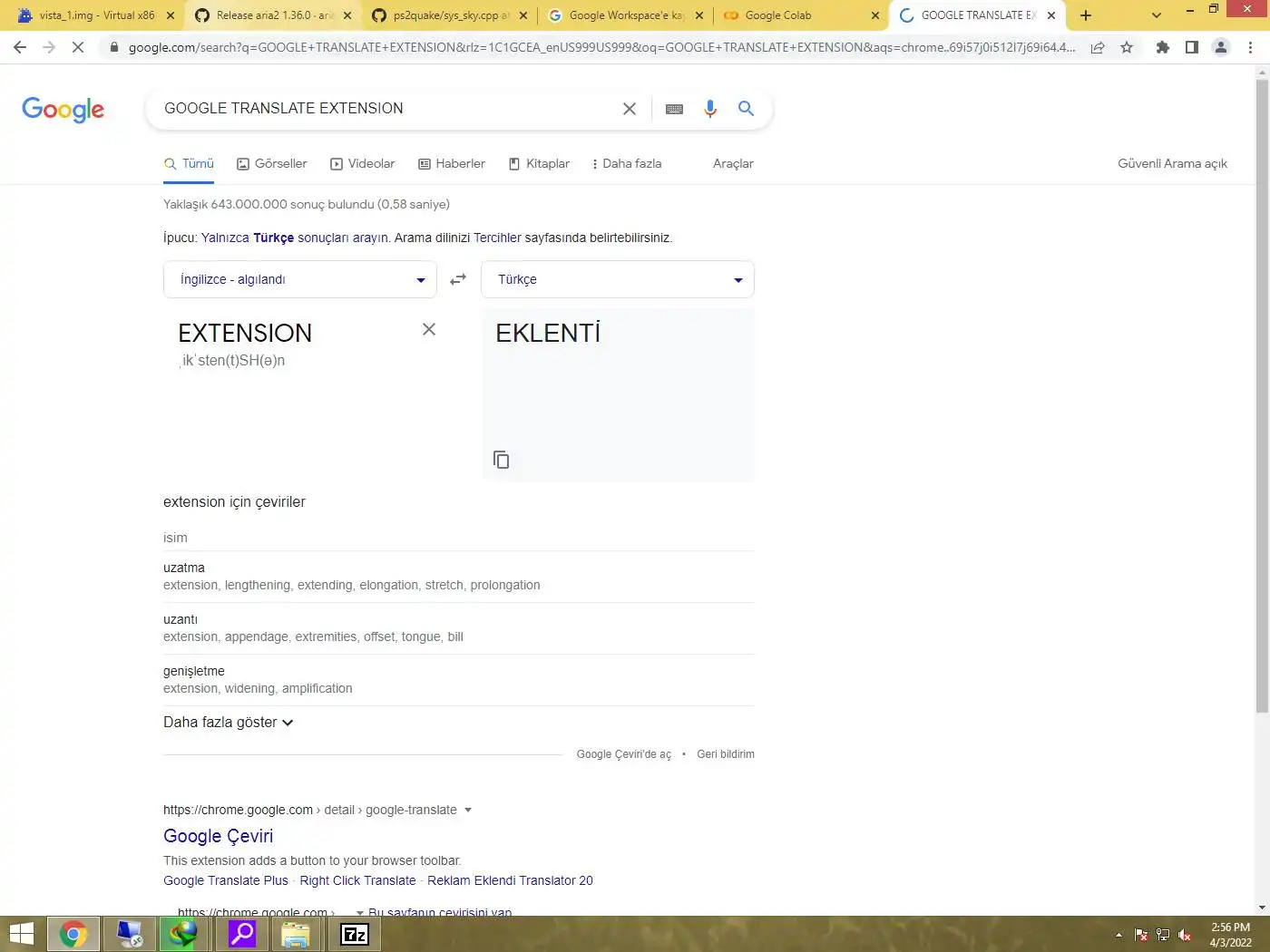Image resolution: width=1270 pixels, height=952 pixels.
Task: Bookmark this page with star icon
Action: 1127,47
